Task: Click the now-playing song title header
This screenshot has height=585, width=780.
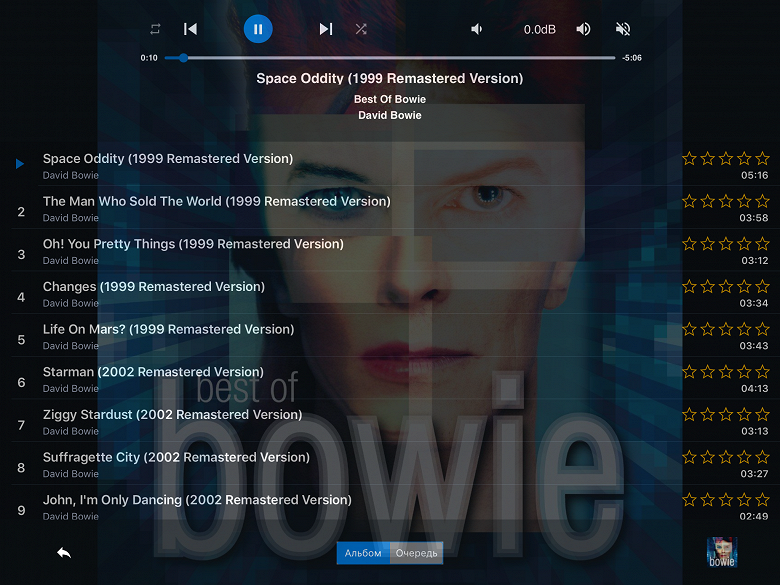Action: point(390,79)
